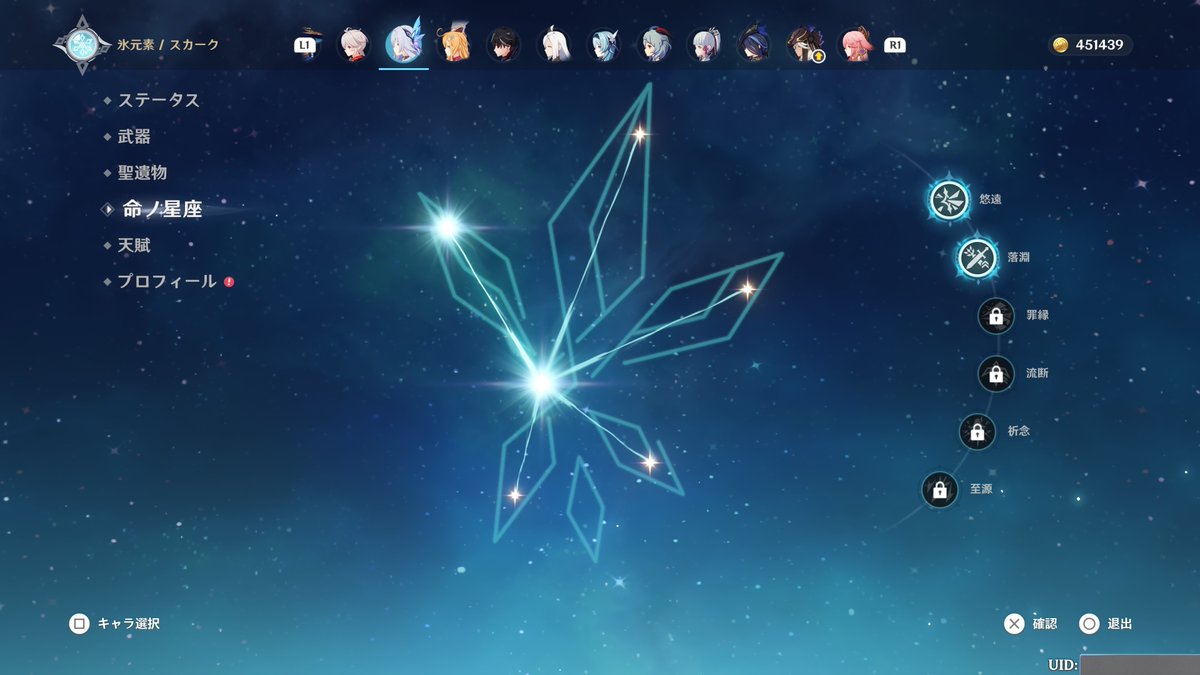Open the locked 罪縁 constellation node
1200x675 pixels.
pos(995,316)
